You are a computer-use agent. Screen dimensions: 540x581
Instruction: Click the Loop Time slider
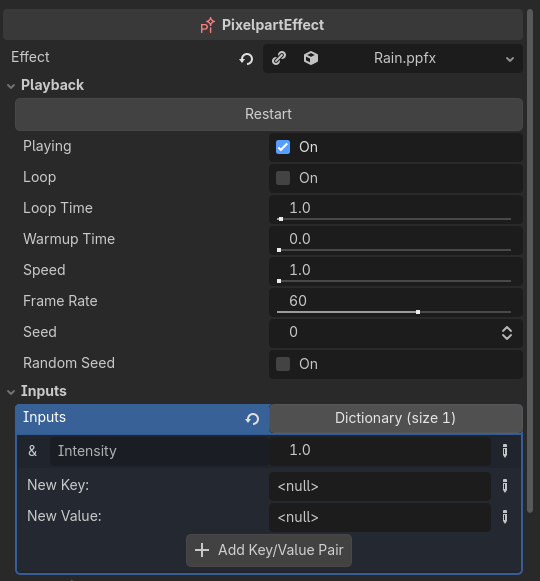[x=394, y=219]
